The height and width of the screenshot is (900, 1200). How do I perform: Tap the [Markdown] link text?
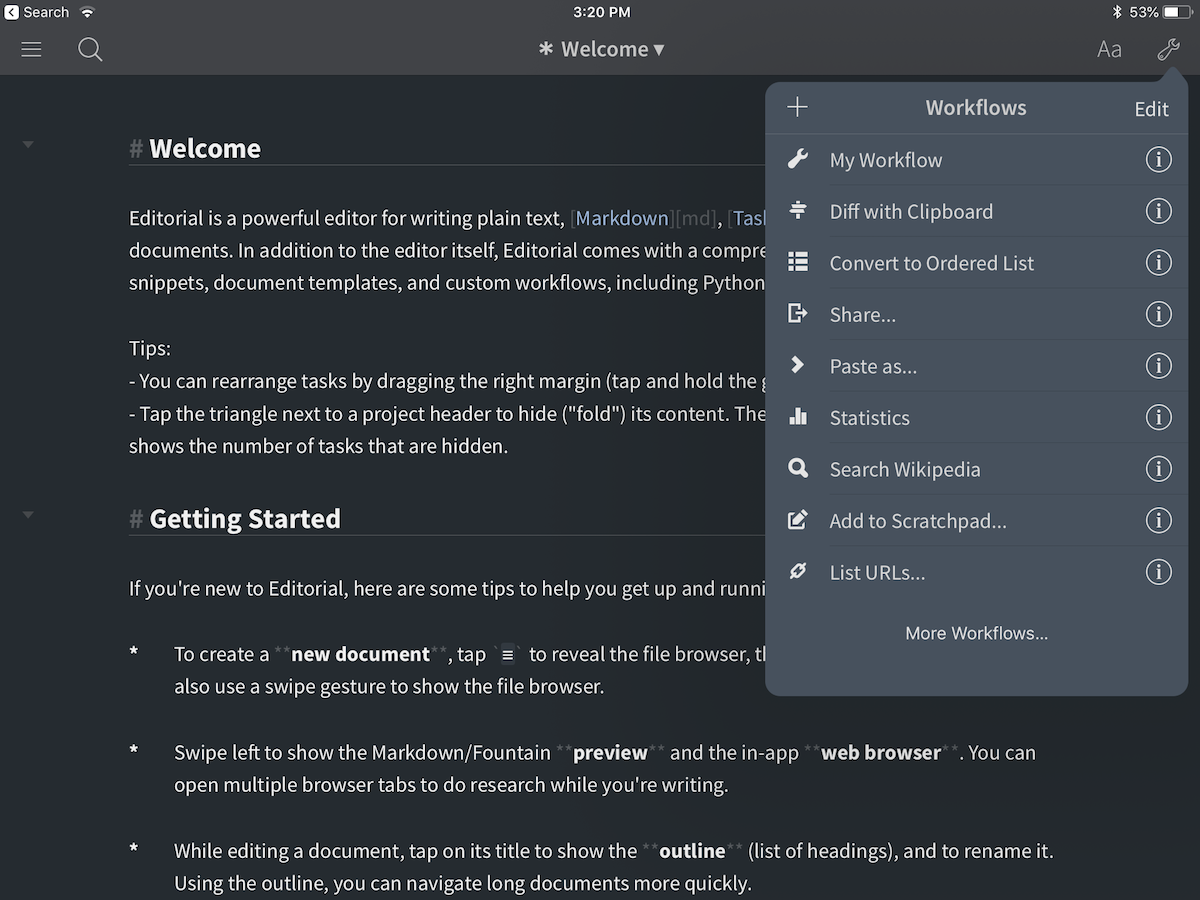622,218
